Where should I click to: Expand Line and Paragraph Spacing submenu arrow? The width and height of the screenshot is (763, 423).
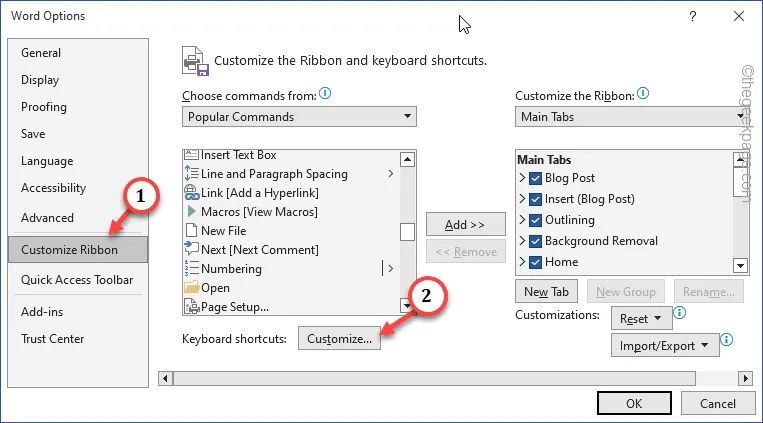point(390,173)
